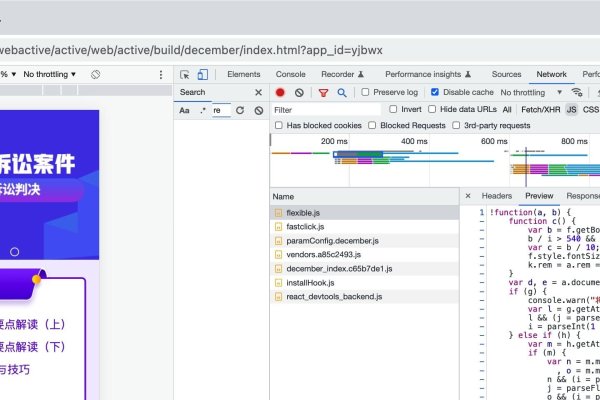The width and height of the screenshot is (600, 400).
Task: Click the inspect element selector icon
Action: click(x=185, y=74)
